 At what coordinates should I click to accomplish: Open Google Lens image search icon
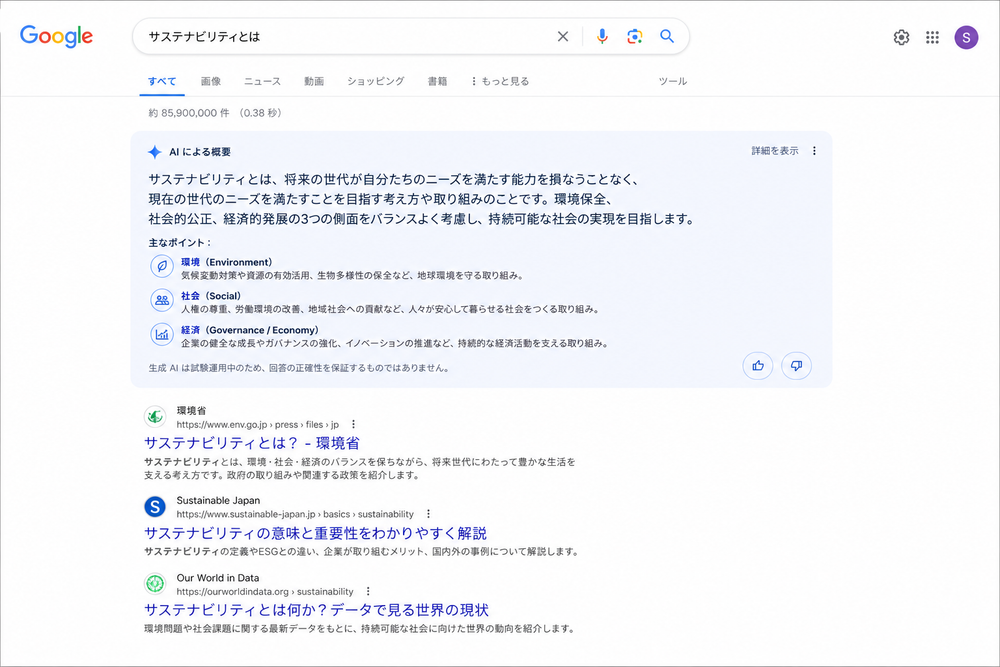pyautogui.click(x=634, y=36)
